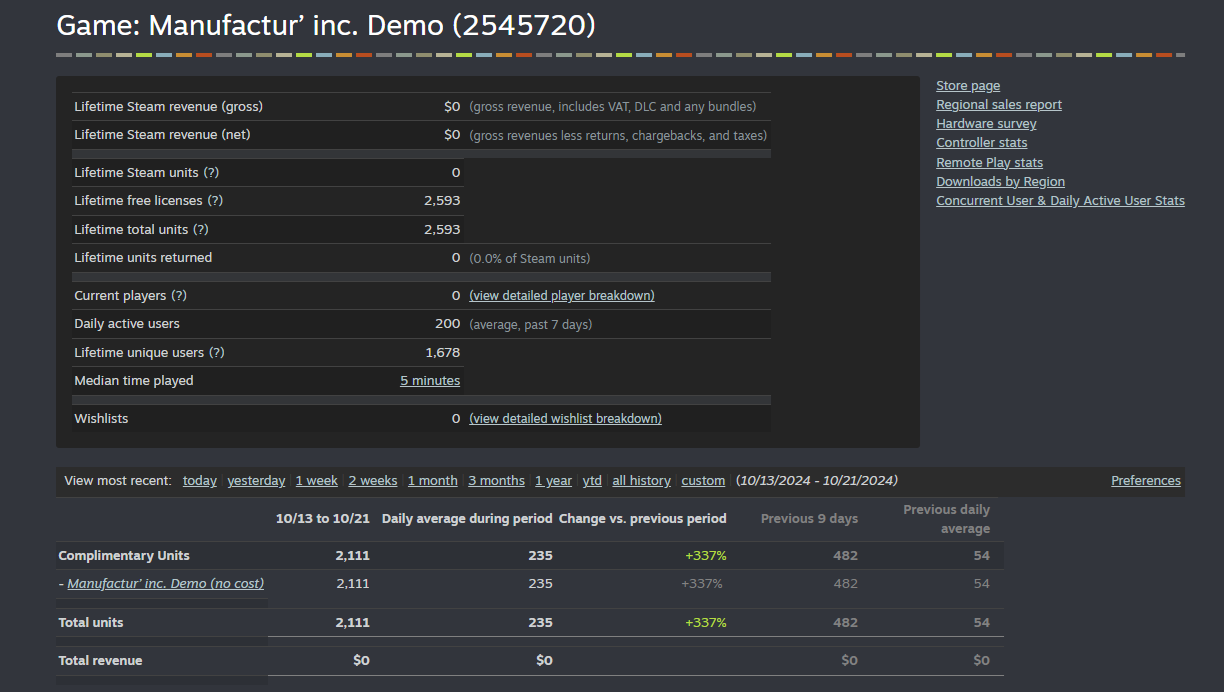Select the all history time range

[641, 481]
